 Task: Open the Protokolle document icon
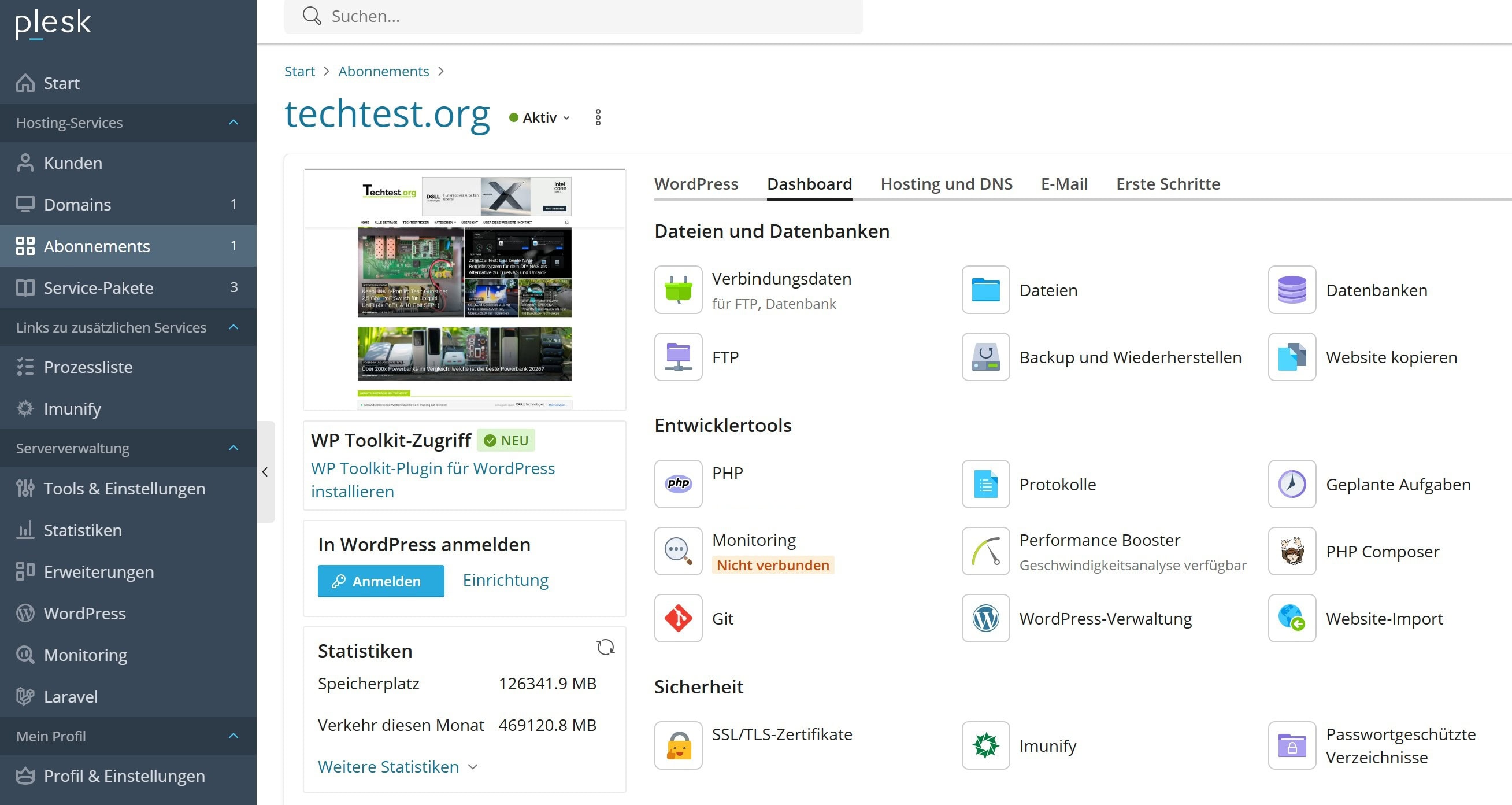pyautogui.click(x=985, y=484)
